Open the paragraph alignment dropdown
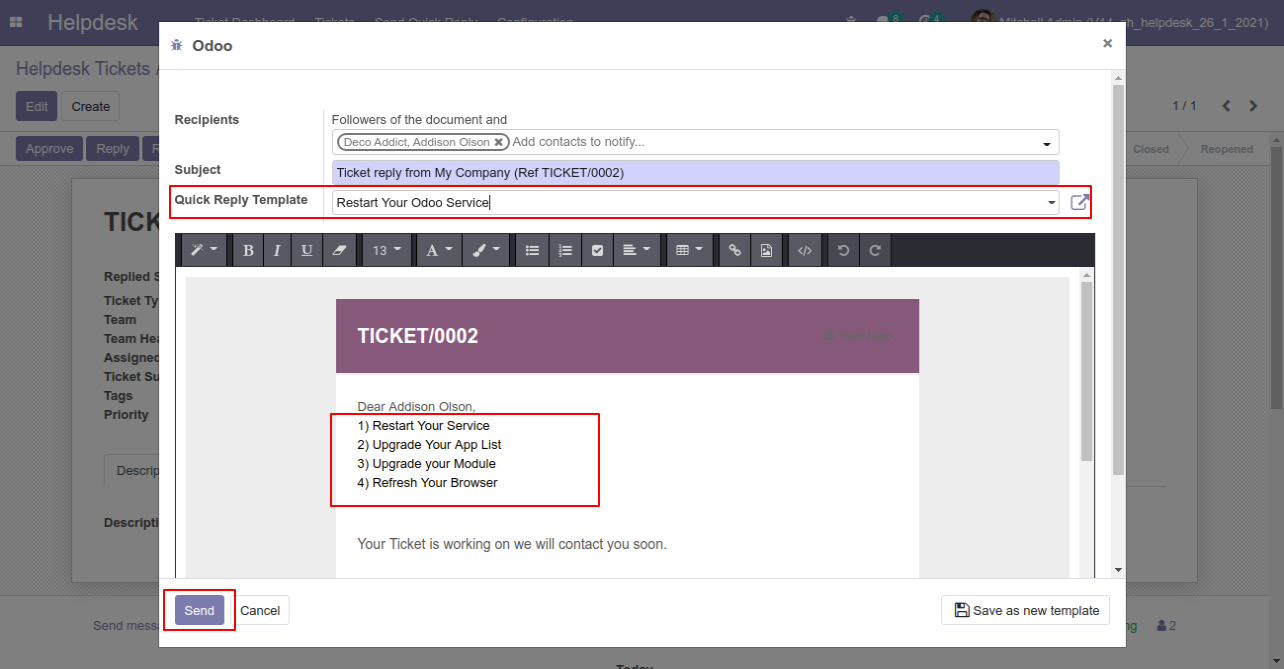The image size is (1284, 669). 636,251
